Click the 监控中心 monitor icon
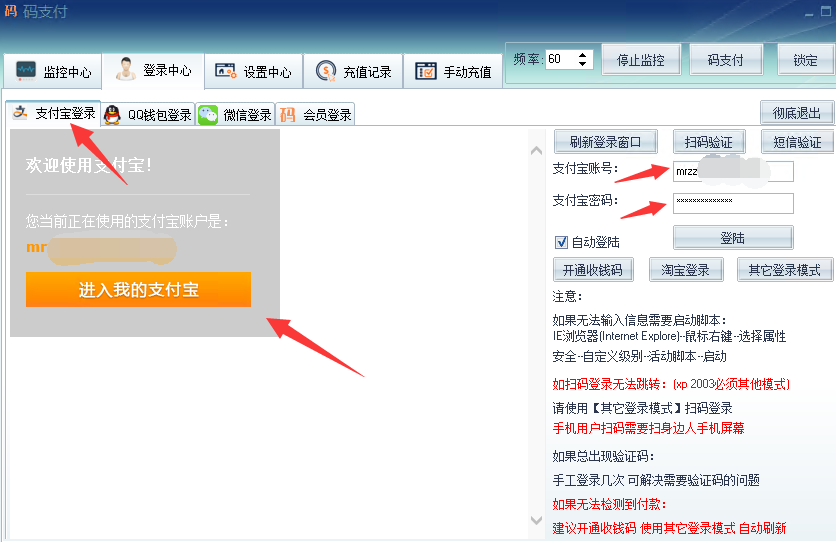 pos(26,72)
